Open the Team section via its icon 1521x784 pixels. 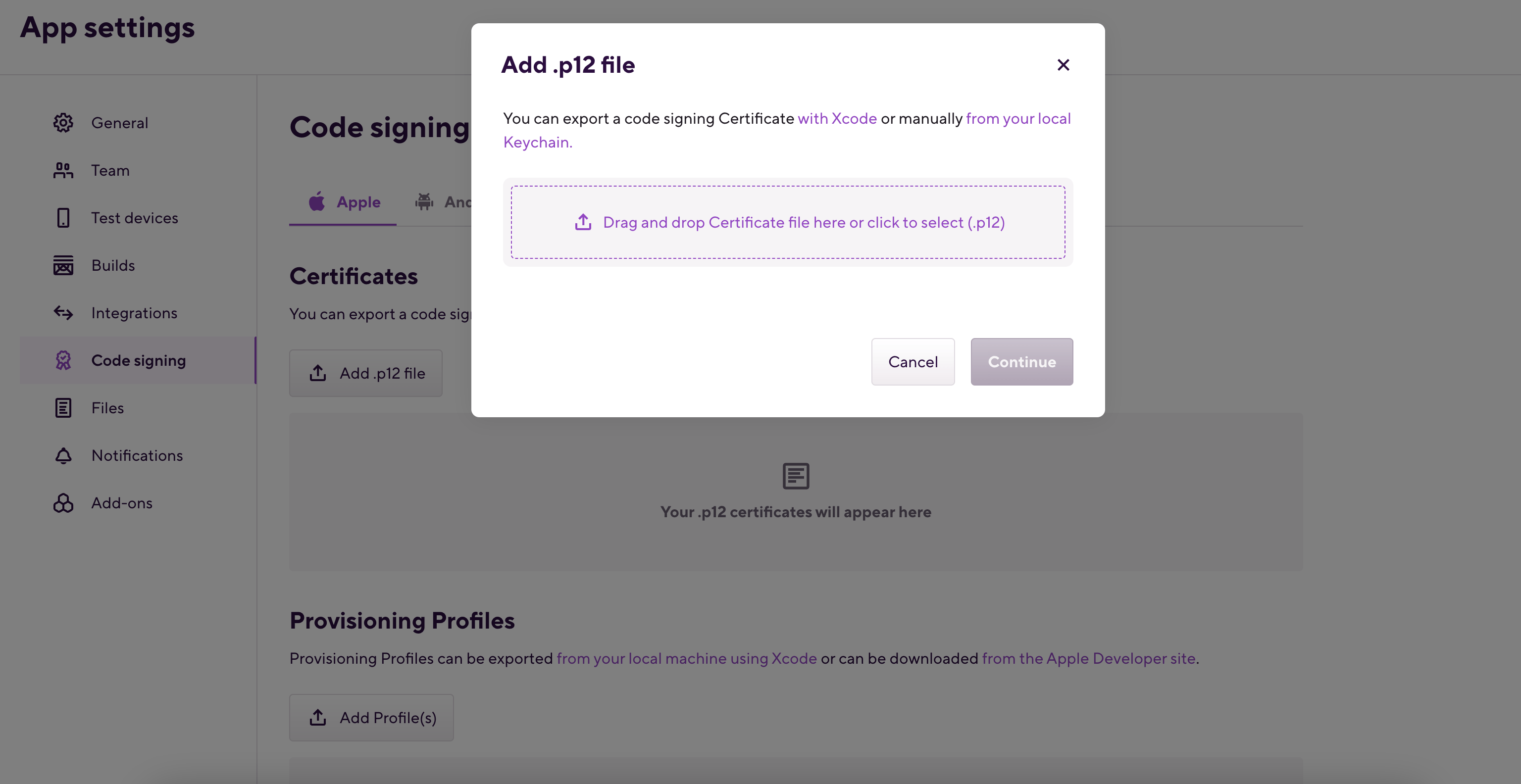click(x=63, y=170)
